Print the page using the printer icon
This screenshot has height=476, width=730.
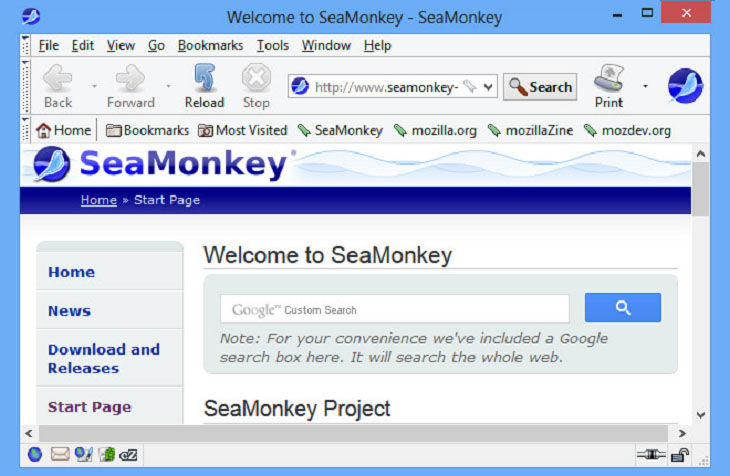(x=609, y=77)
